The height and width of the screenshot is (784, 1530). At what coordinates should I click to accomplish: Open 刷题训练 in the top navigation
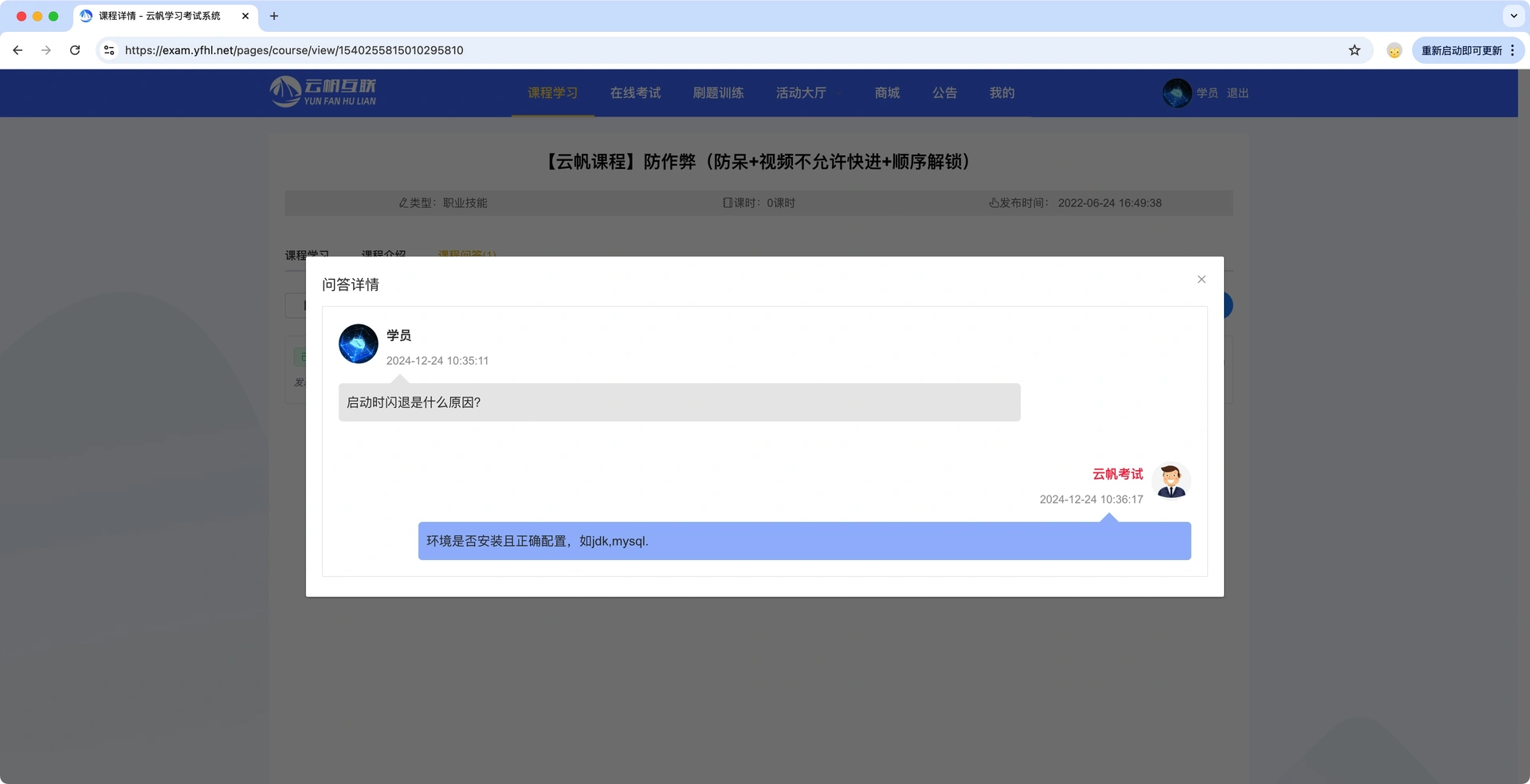[718, 93]
